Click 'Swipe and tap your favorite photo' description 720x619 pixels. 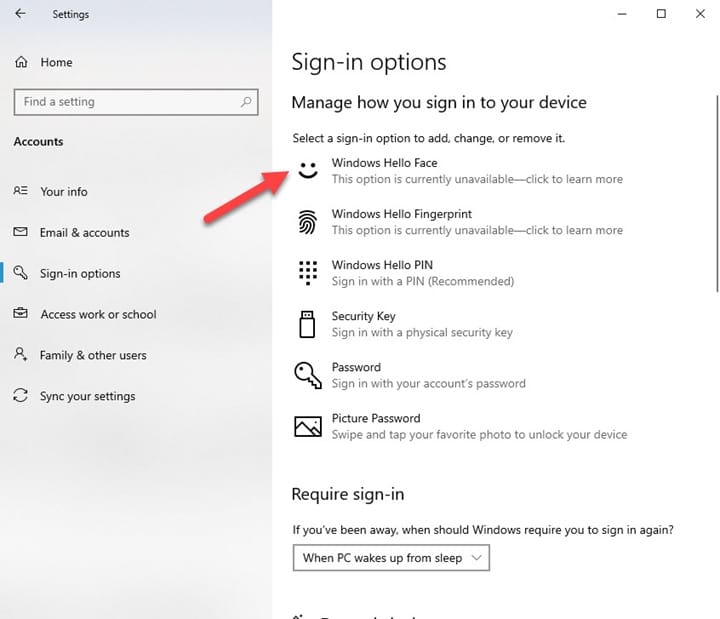point(479,434)
